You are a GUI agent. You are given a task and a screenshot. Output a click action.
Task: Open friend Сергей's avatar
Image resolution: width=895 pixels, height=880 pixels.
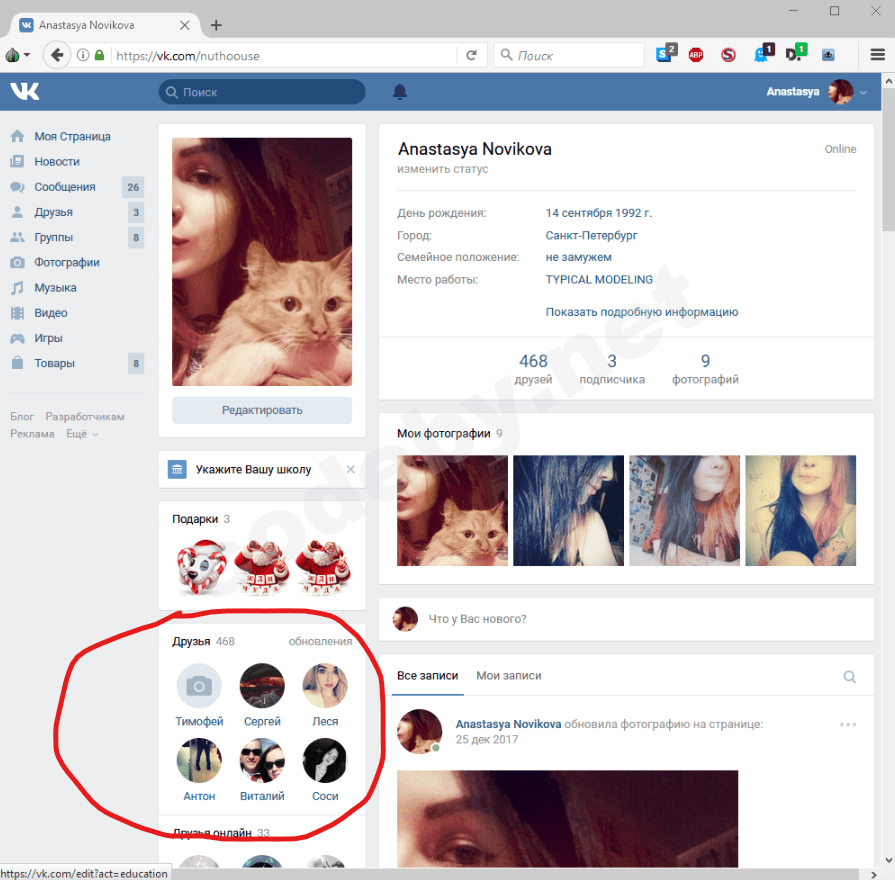click(x=262, y=685)
